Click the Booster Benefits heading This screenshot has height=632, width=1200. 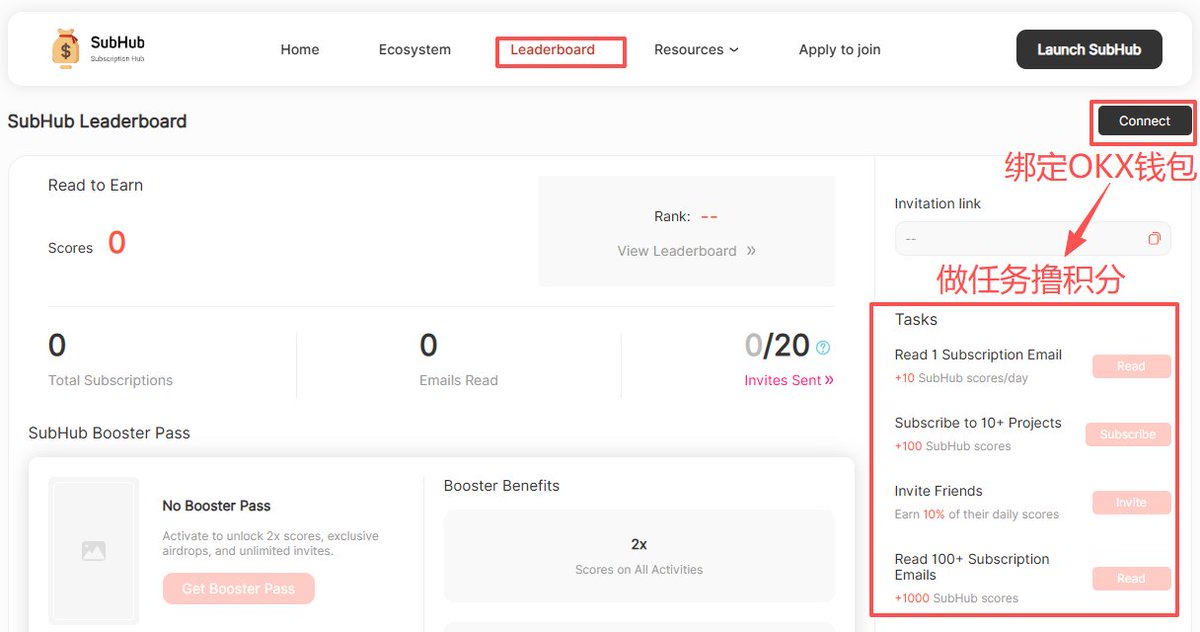tap(501, 486)
